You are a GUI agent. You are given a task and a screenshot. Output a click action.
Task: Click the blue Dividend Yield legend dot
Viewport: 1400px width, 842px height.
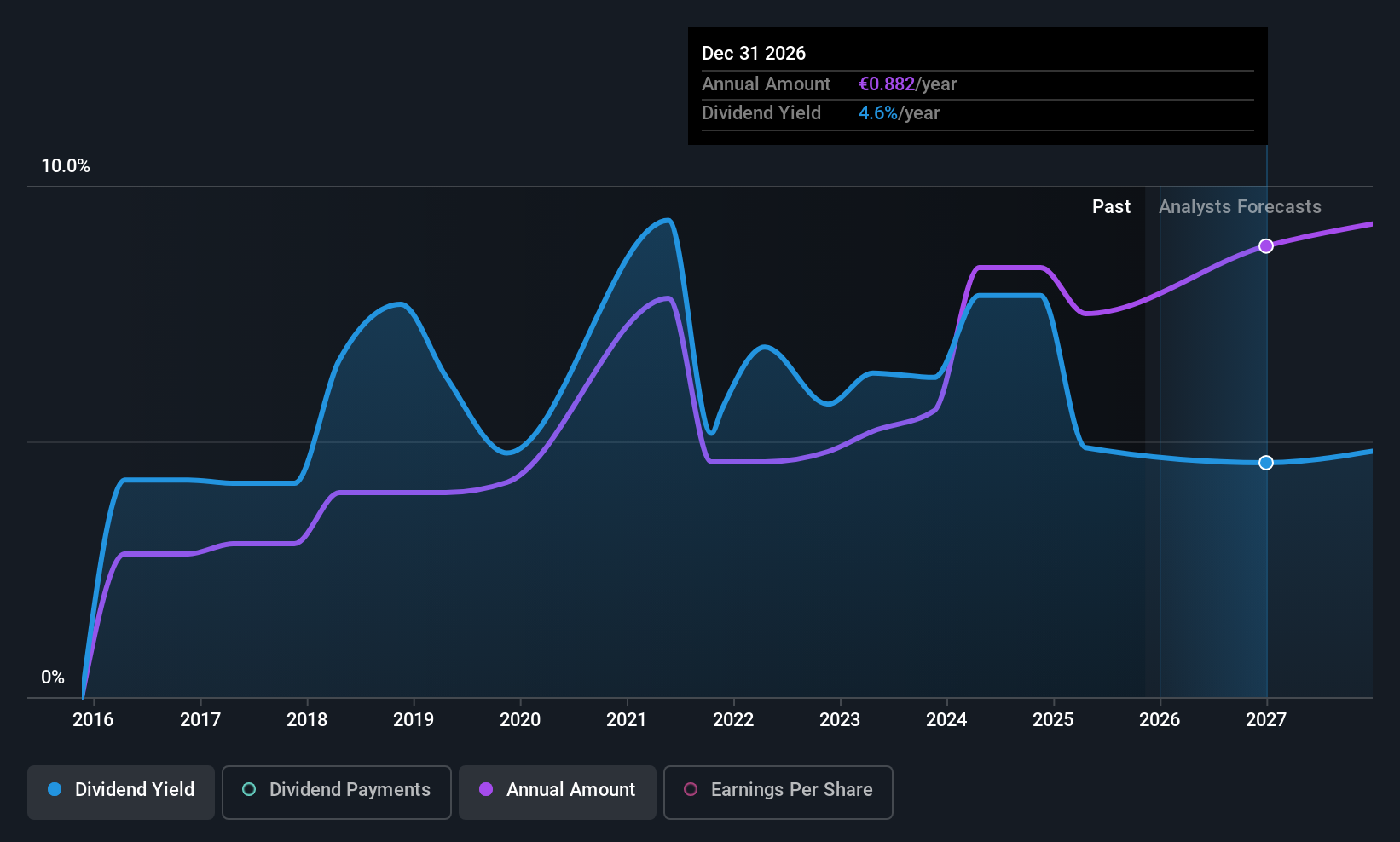(x=55, y=790)
